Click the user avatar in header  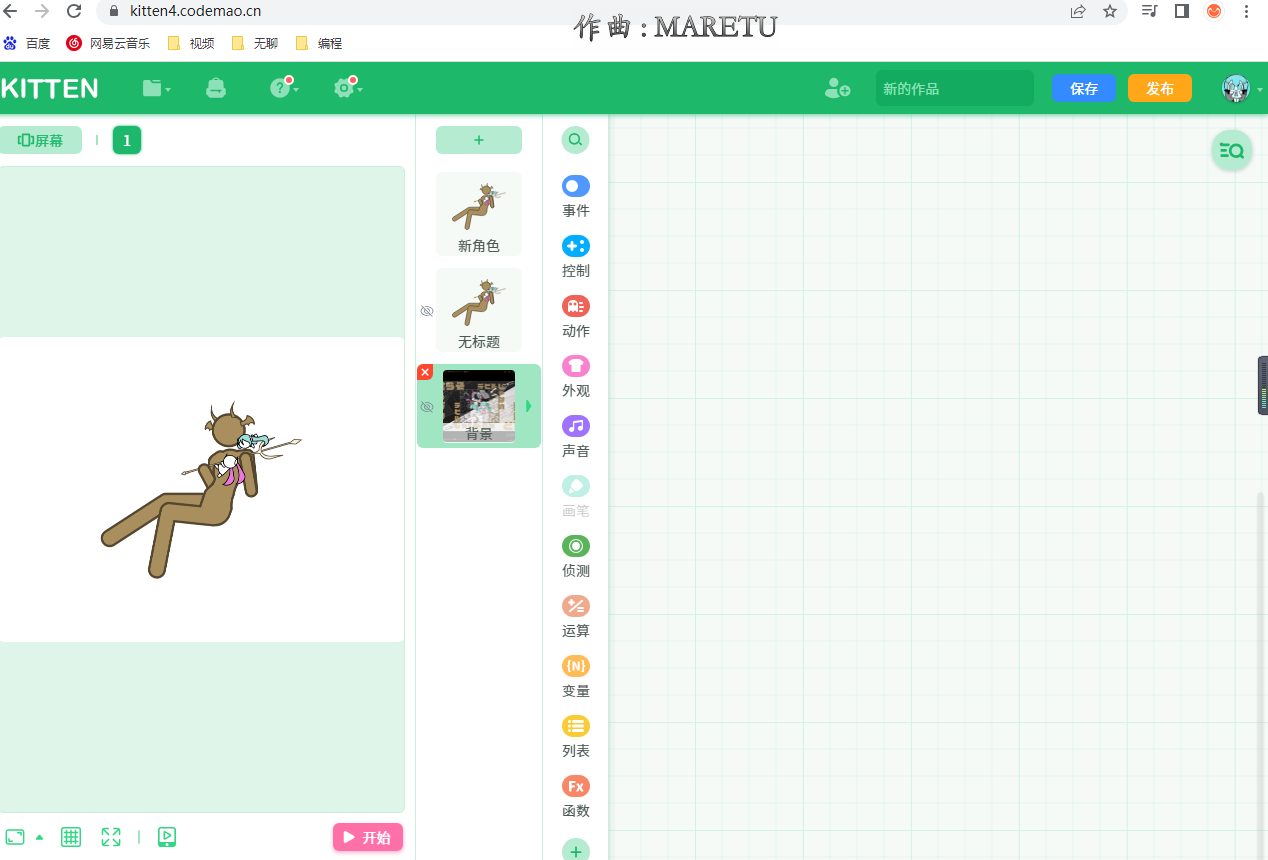pos(1236,88)
